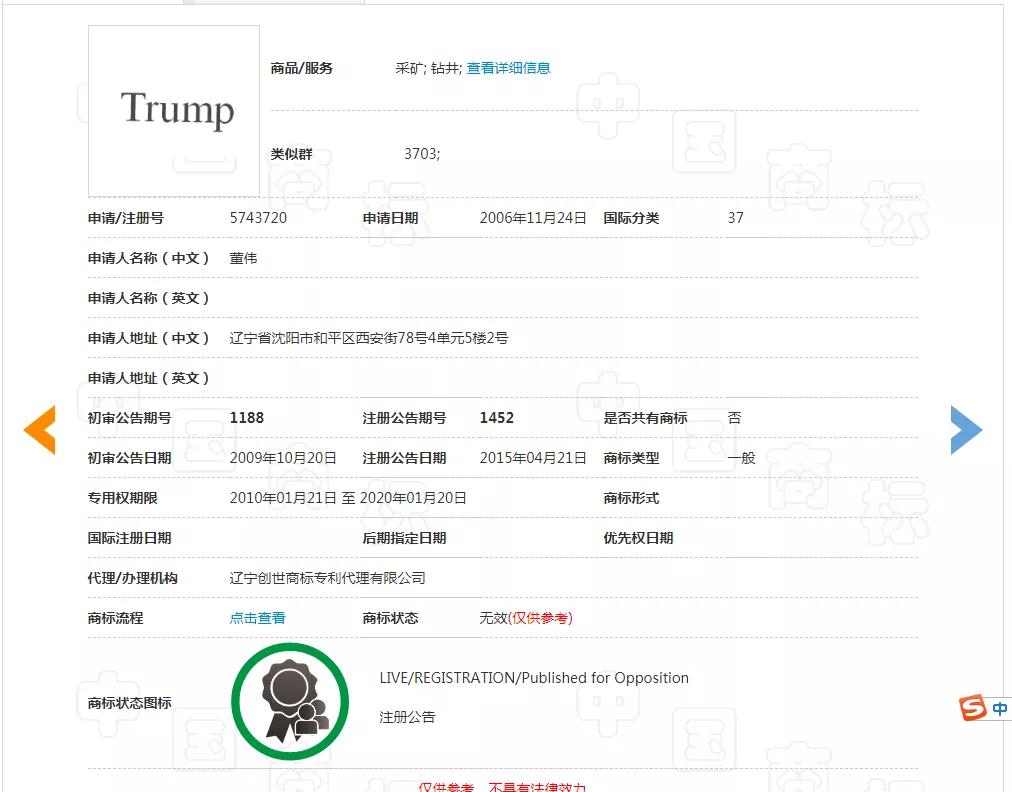Go to next trademark with blue arrow

click(966, 430)
